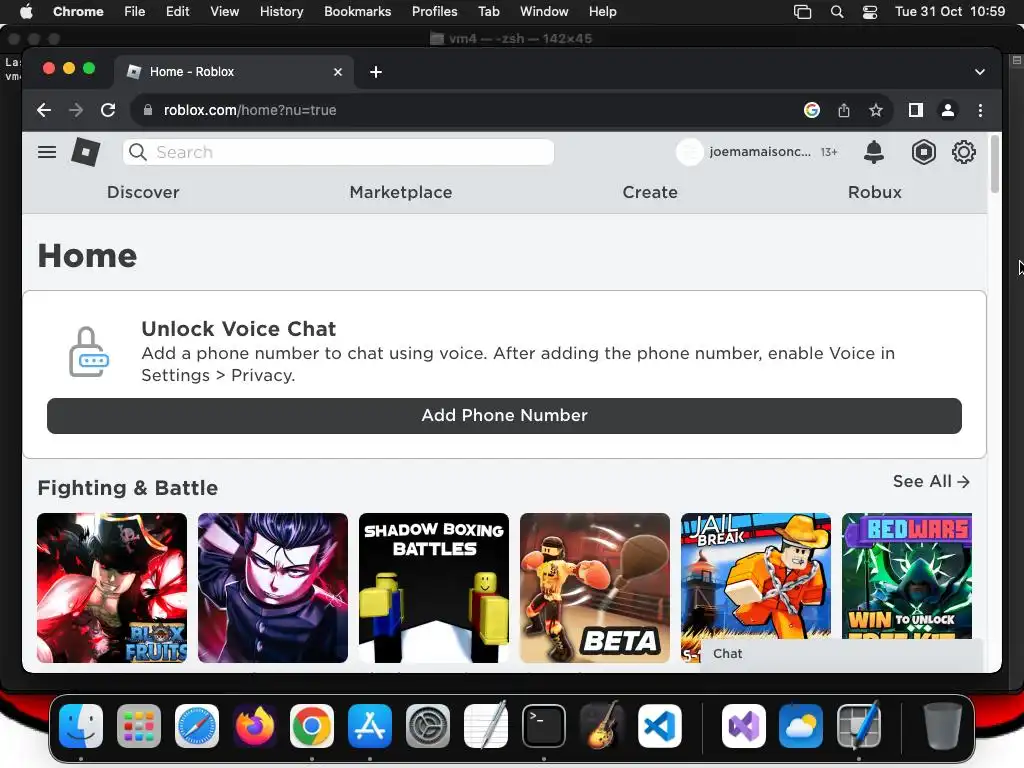
Task: Share this page via the share icon
Action: (x=844, y=110)
